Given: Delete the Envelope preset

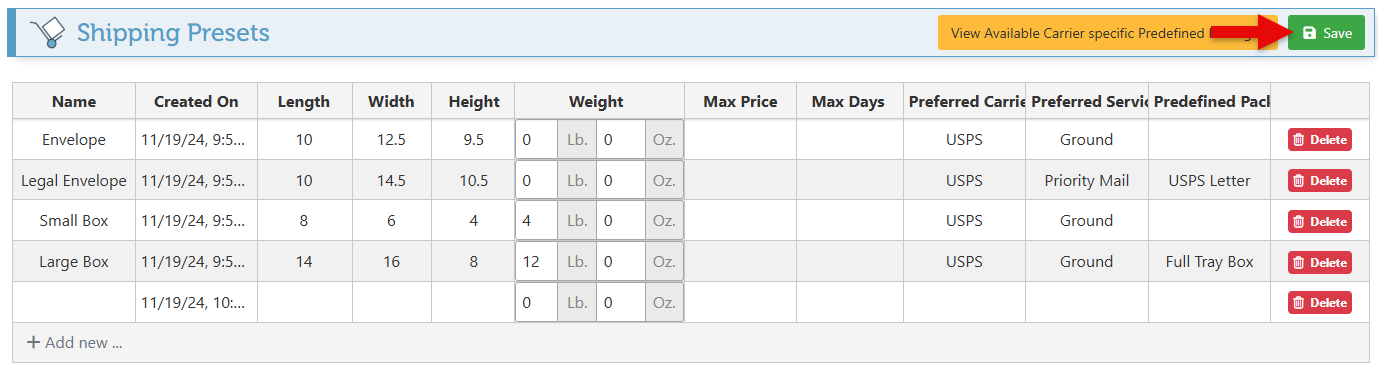Looking at the screenshot, I should [1320, 140].
